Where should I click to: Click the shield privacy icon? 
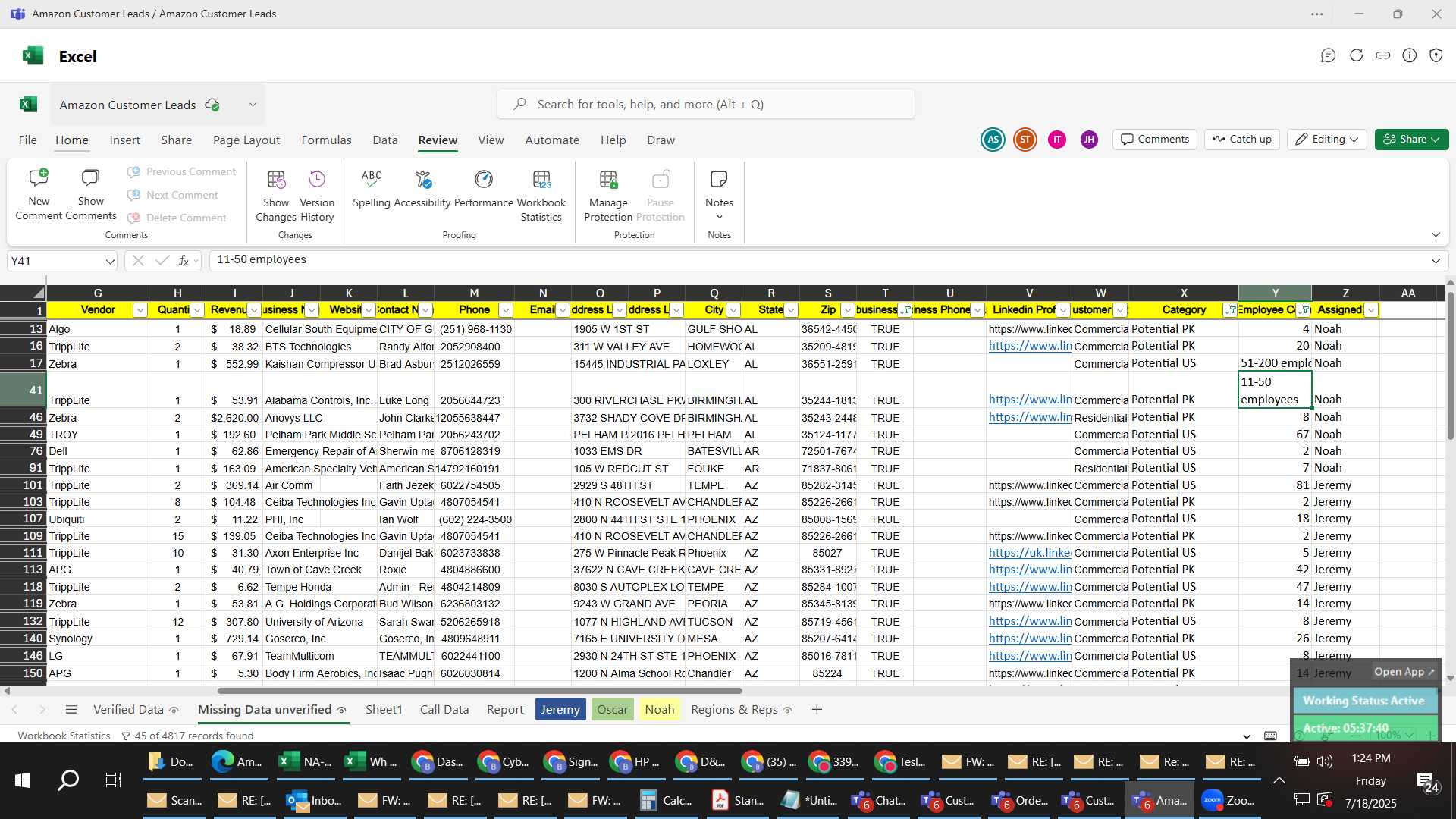point(1436,55)
